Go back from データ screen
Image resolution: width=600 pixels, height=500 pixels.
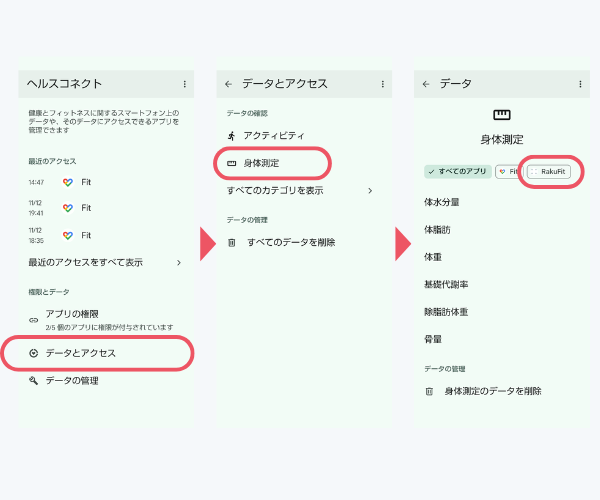point(426,84)
